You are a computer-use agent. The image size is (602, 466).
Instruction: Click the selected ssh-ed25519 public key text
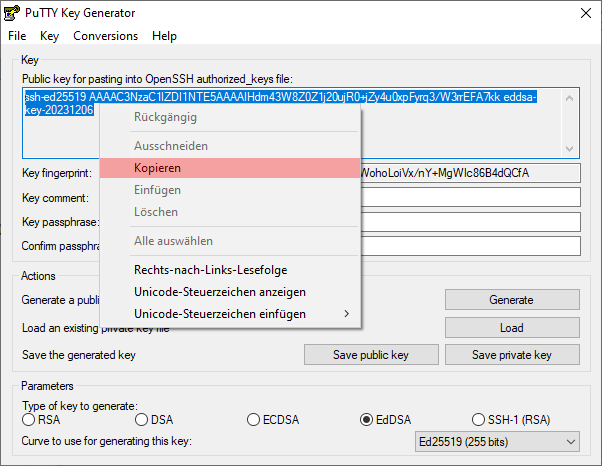click(280, 97)
